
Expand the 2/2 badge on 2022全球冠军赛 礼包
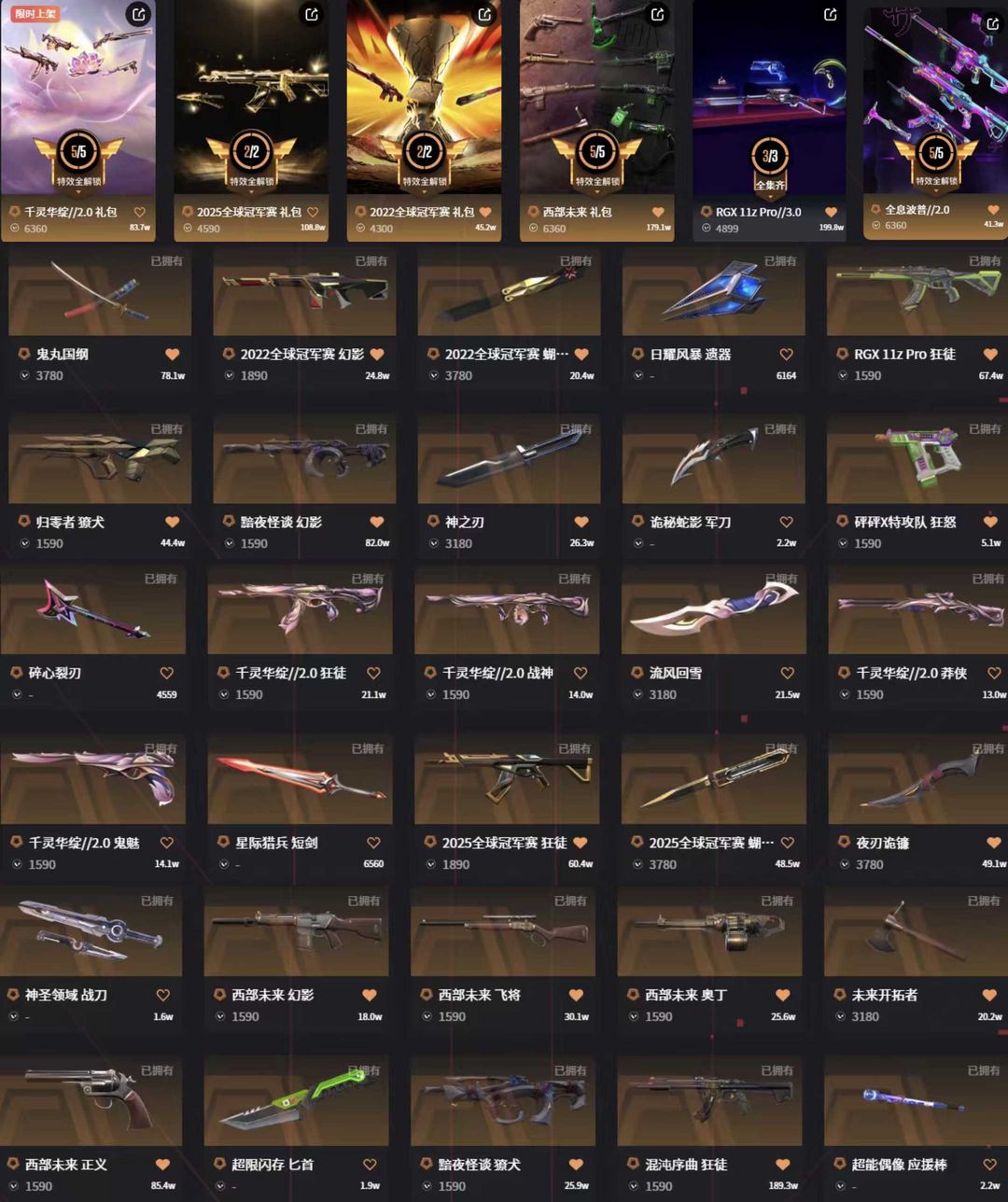click(x=424, y=159)
